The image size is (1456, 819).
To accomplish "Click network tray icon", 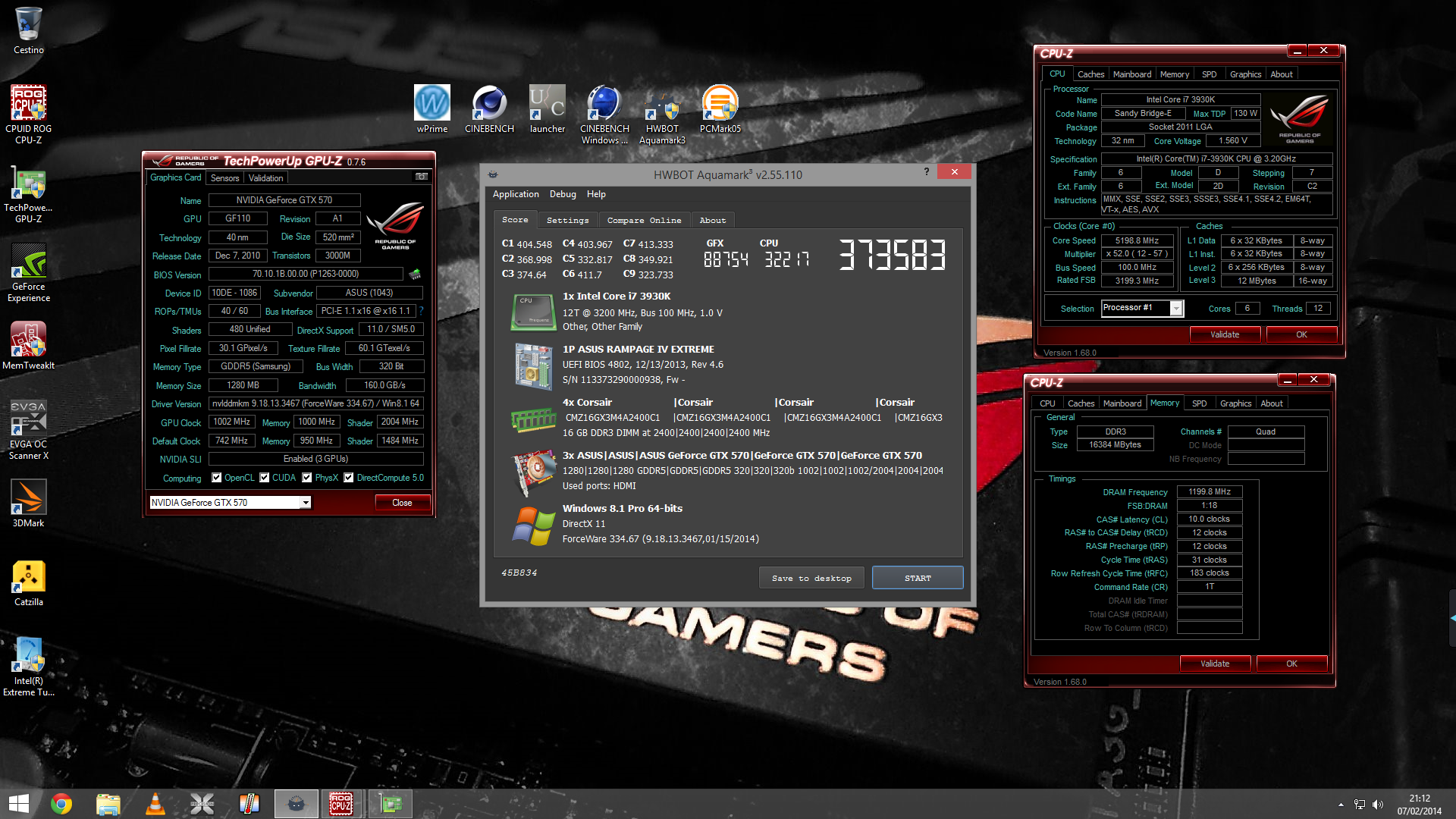I will coord(1360,805).
